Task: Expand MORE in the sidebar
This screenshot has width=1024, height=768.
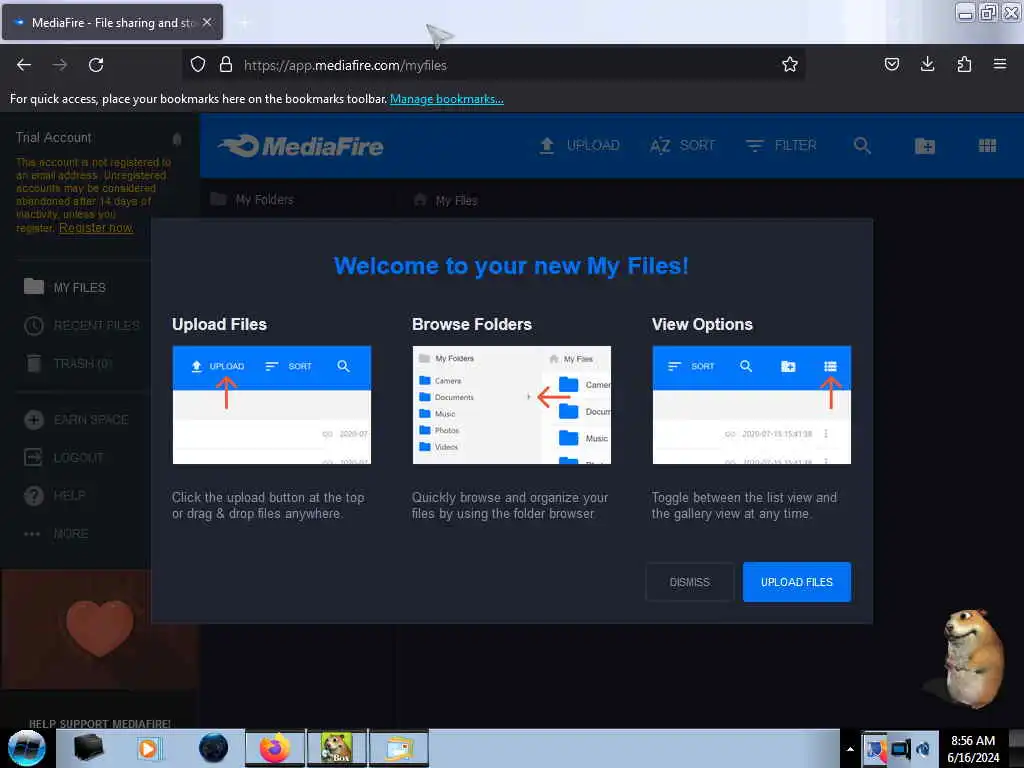Action: (56, 534)
